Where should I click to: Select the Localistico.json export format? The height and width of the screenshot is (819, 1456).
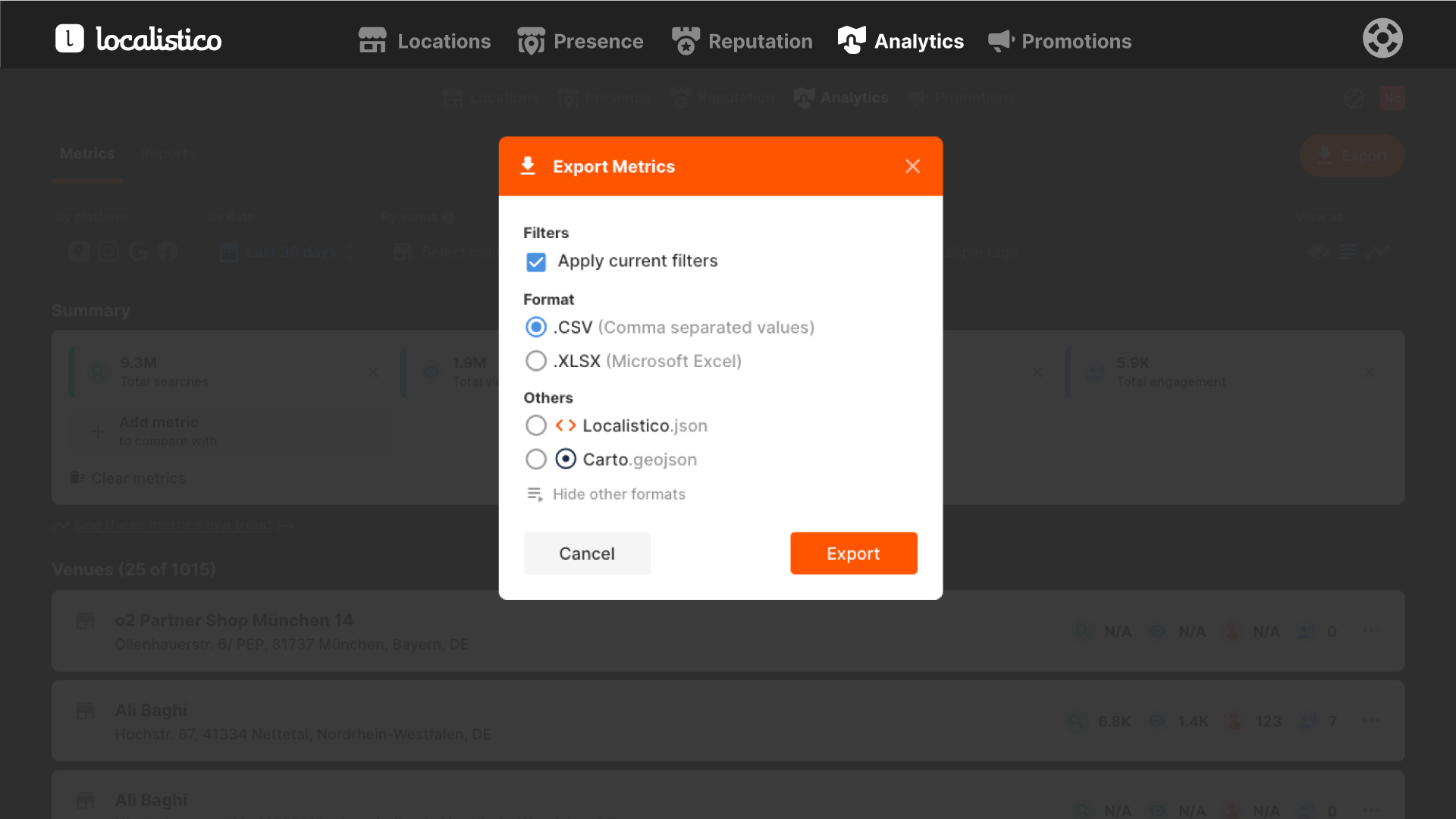click(536, 425)
